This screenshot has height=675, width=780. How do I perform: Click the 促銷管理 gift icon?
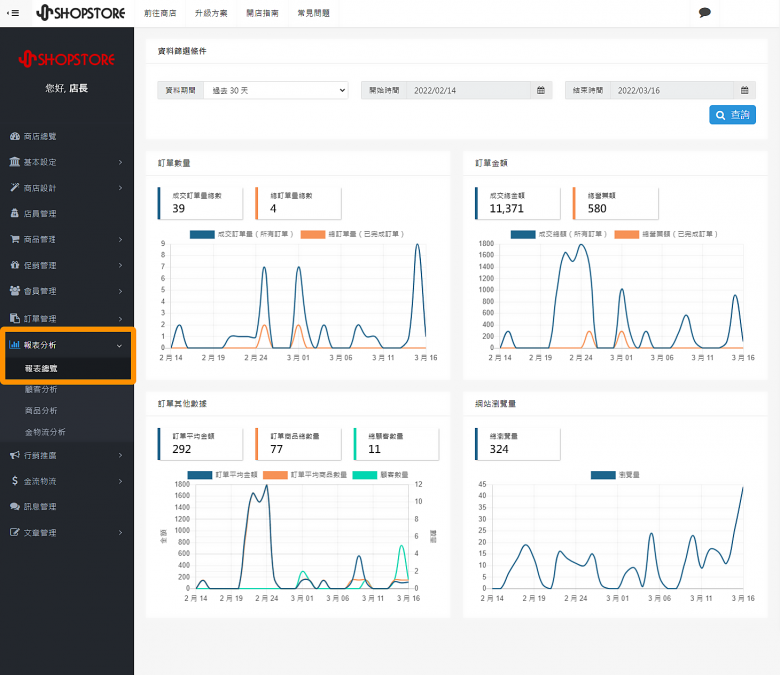[x=15, y=265]
